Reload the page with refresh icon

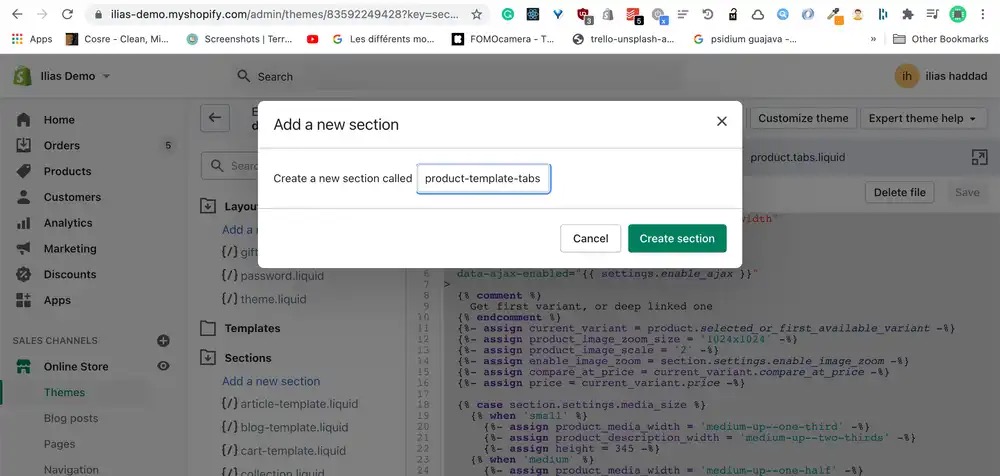click(x=67, y=14)
